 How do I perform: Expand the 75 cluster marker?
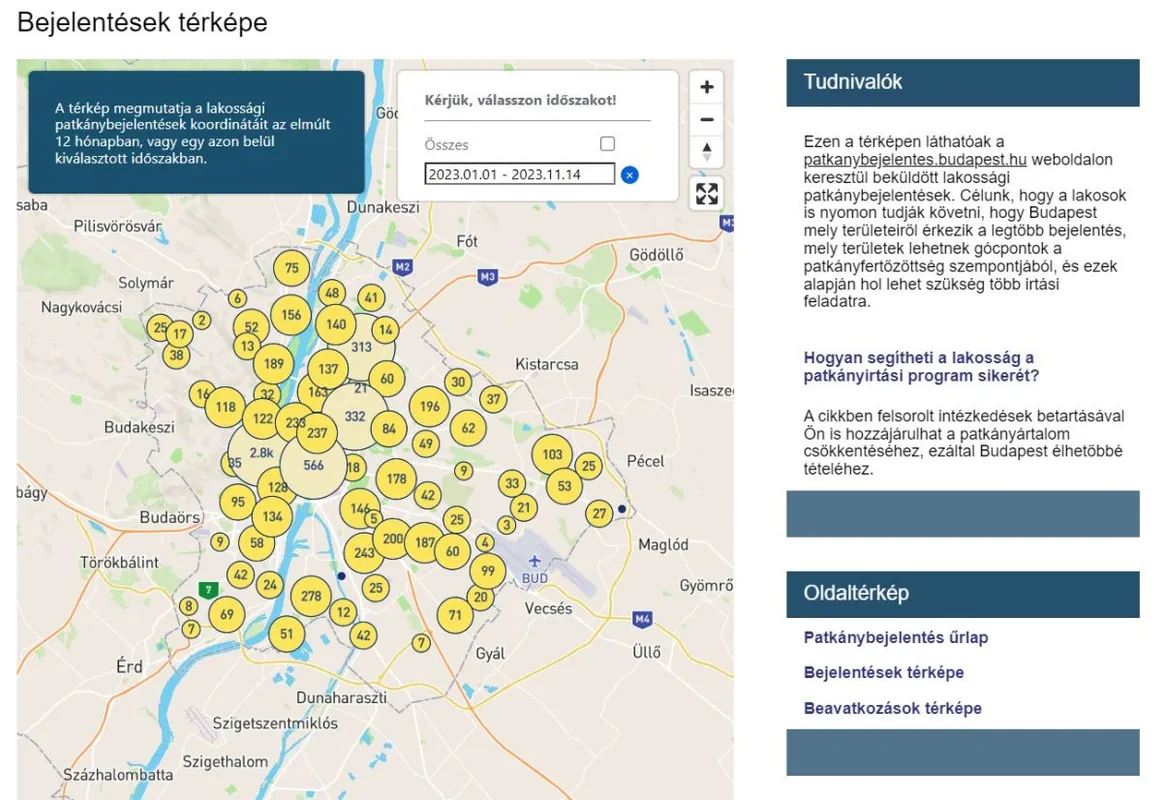tap(291, 268)
